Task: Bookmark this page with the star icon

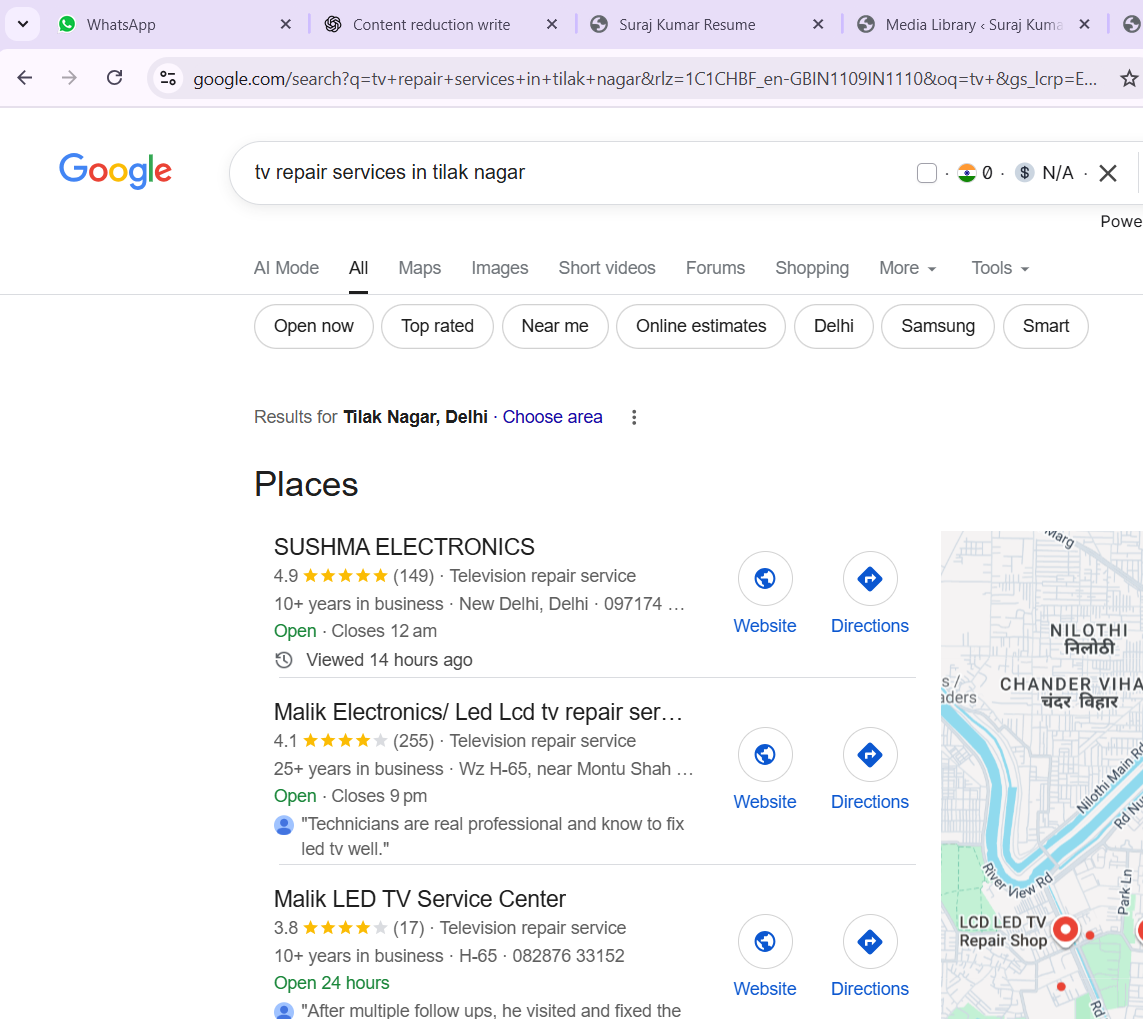Action: pyautogui.click(x=1129, y=78)
